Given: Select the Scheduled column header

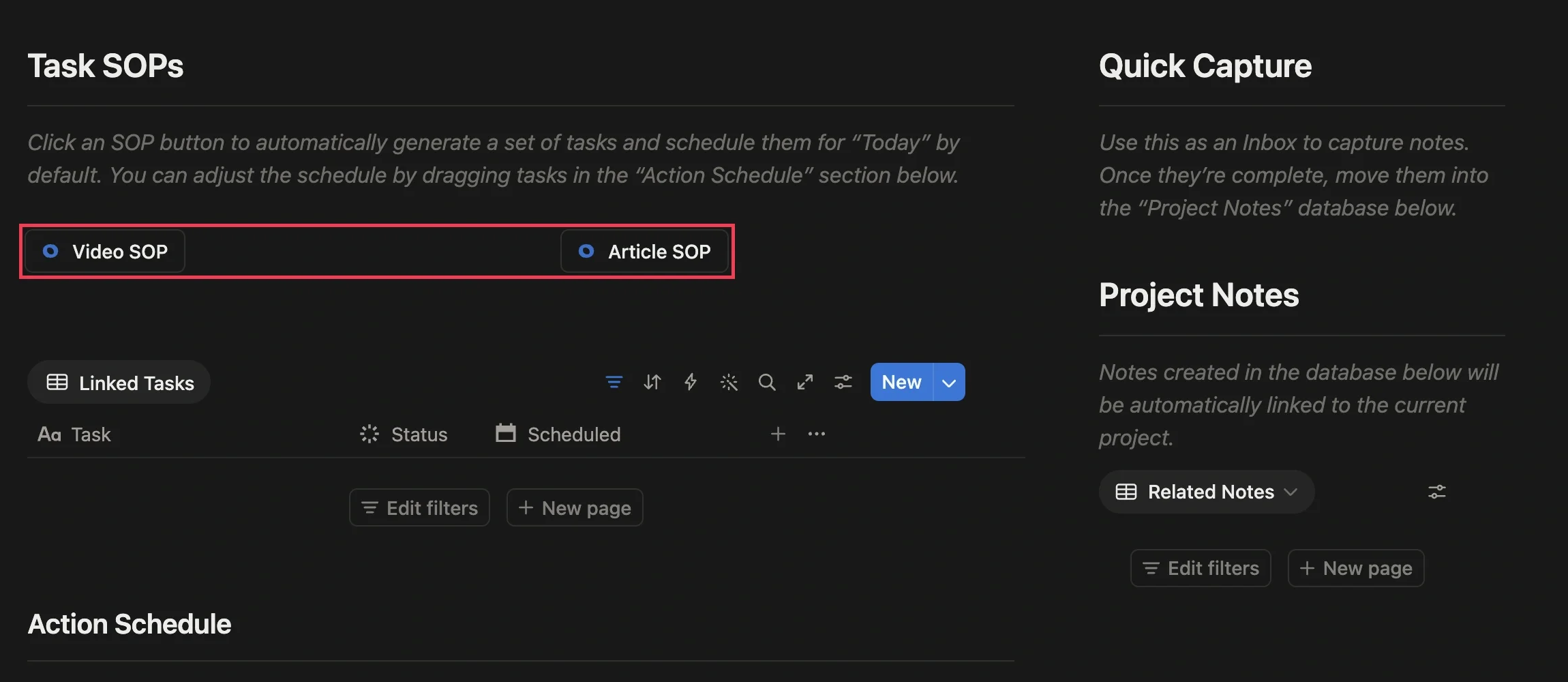Looking at the screenshot, I should pyautogui.click(x=558, y=434).
